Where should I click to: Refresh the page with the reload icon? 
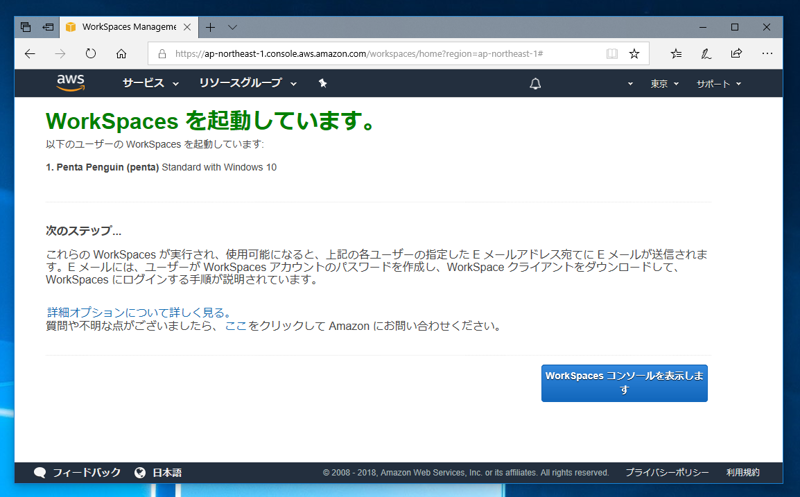click(90, 54)
